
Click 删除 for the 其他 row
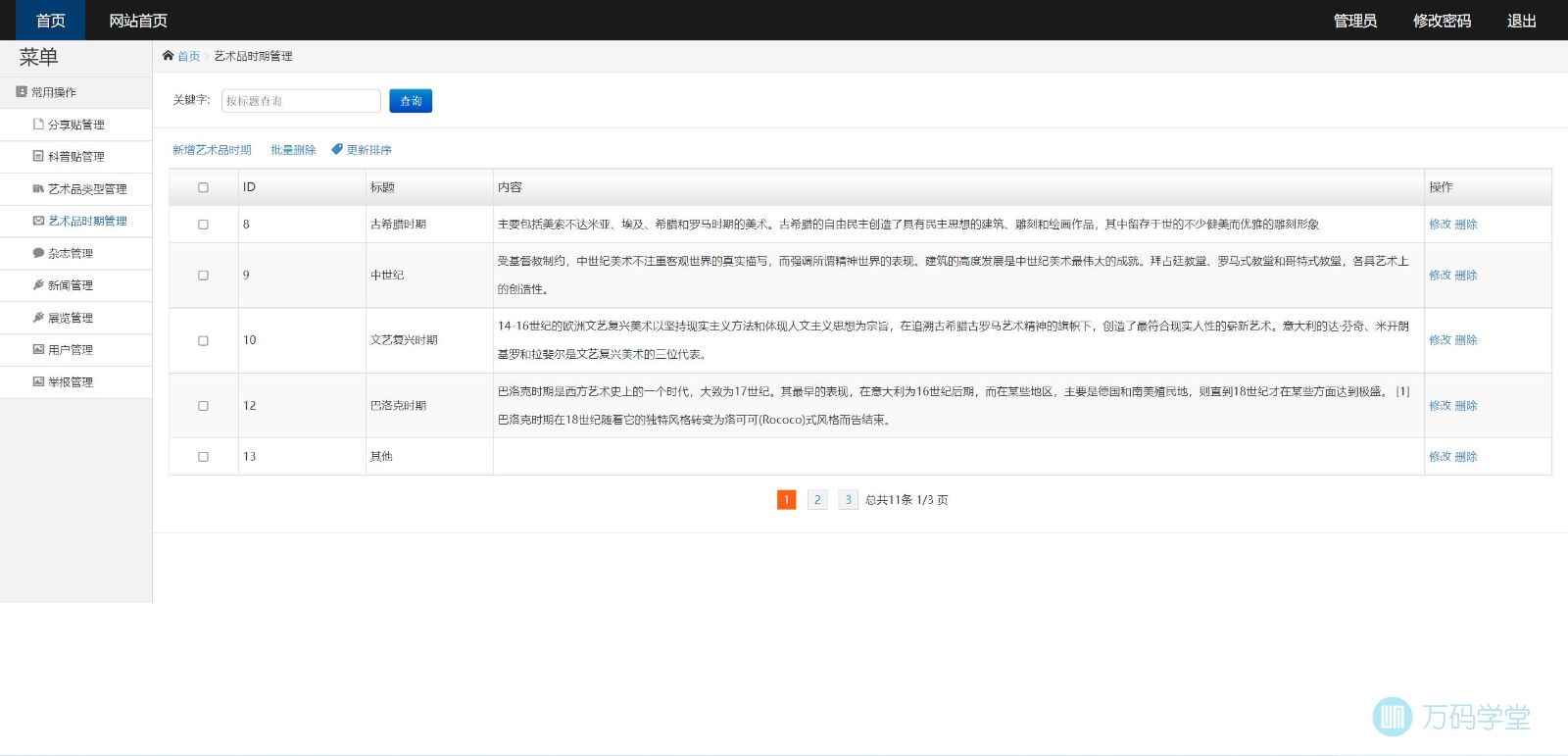tap(1466, 457)
